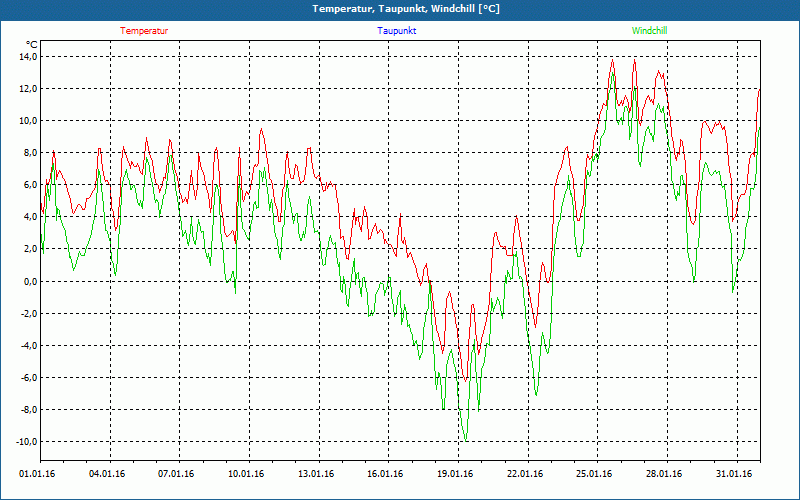The height and width of the screenshot is (500, 800).
Task: Click the 4,0 y-axis value
Action: pos(30,217)
